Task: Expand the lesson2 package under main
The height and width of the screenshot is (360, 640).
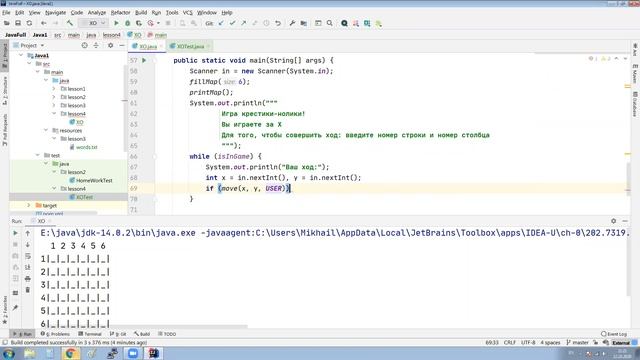Action: (54, 97)
